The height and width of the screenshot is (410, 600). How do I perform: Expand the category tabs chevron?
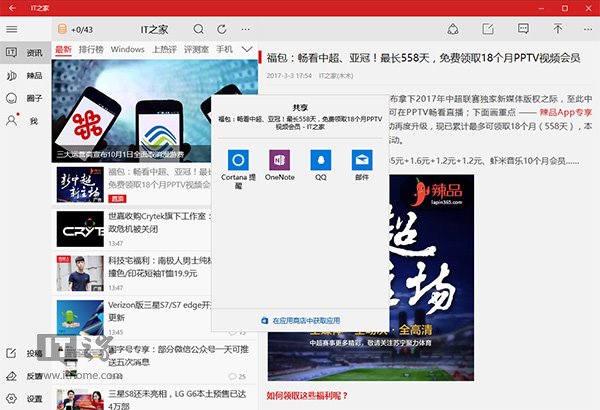[x=247, y=49]
